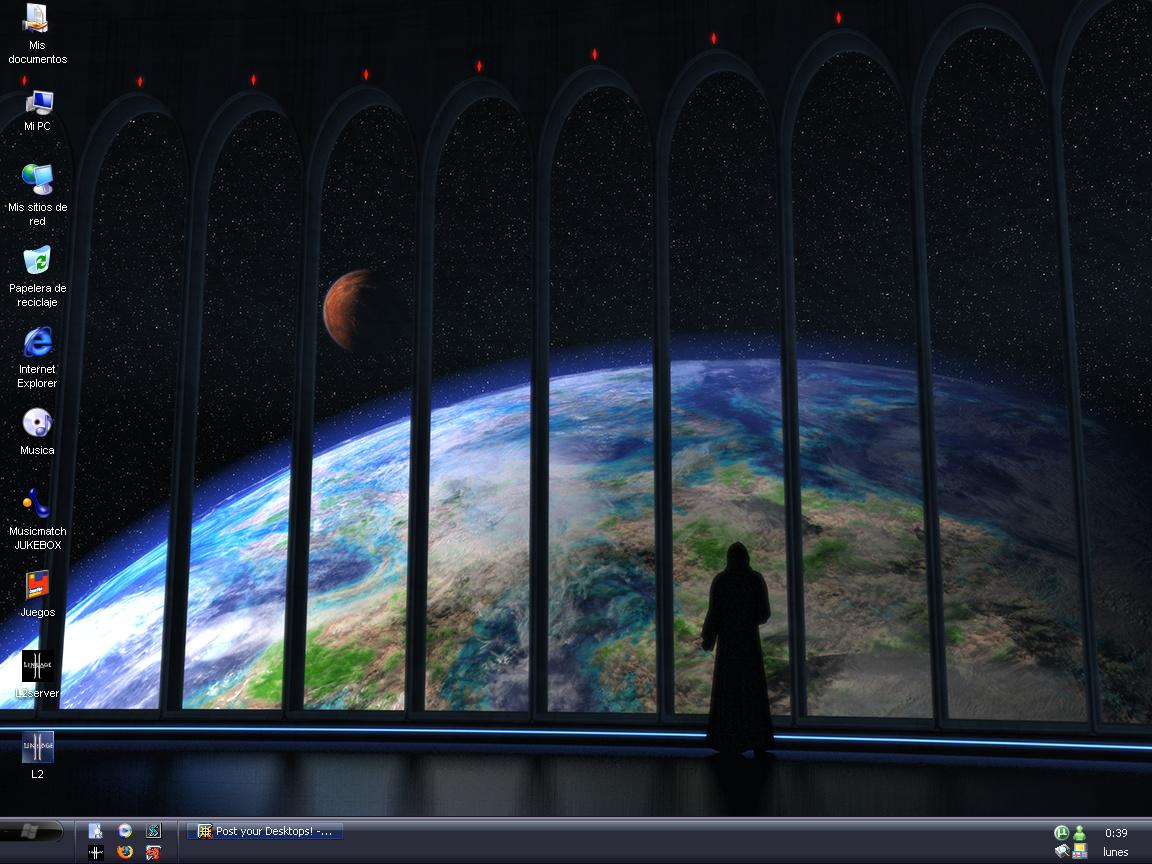Click the Show Desktop quick launch icon
The image size is (1152, 864).
pos(96,831)
